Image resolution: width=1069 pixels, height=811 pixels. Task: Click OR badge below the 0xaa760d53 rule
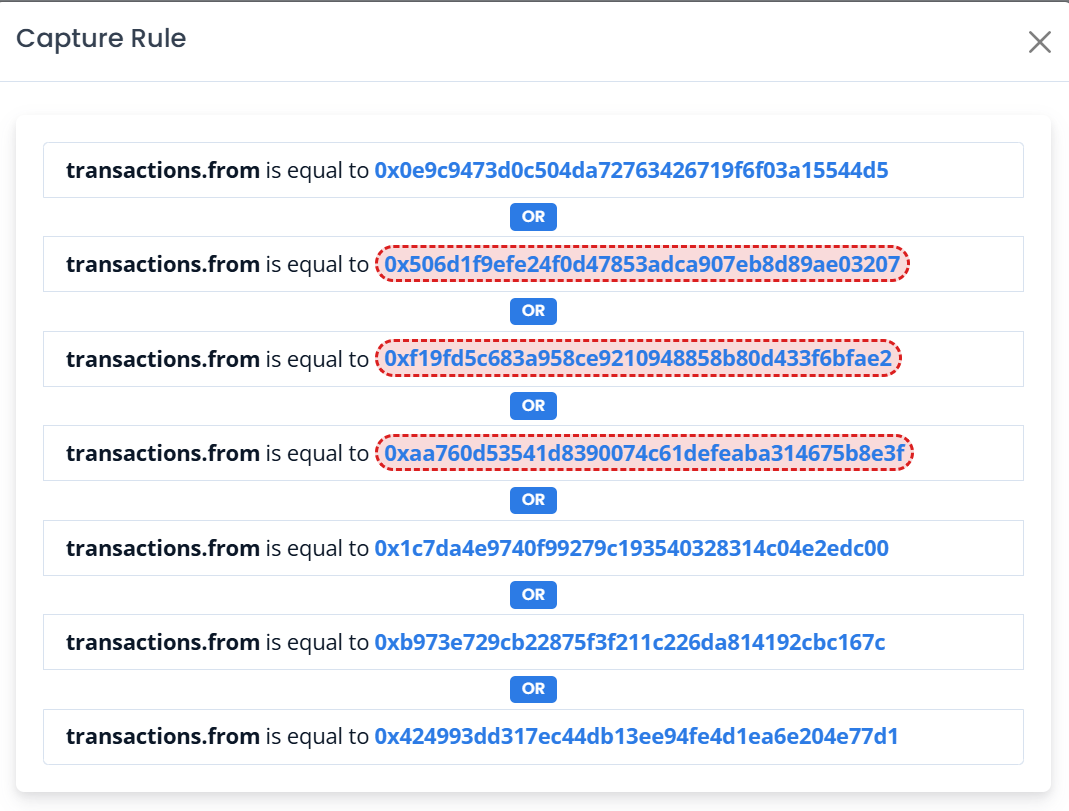(x=533, y=500)
